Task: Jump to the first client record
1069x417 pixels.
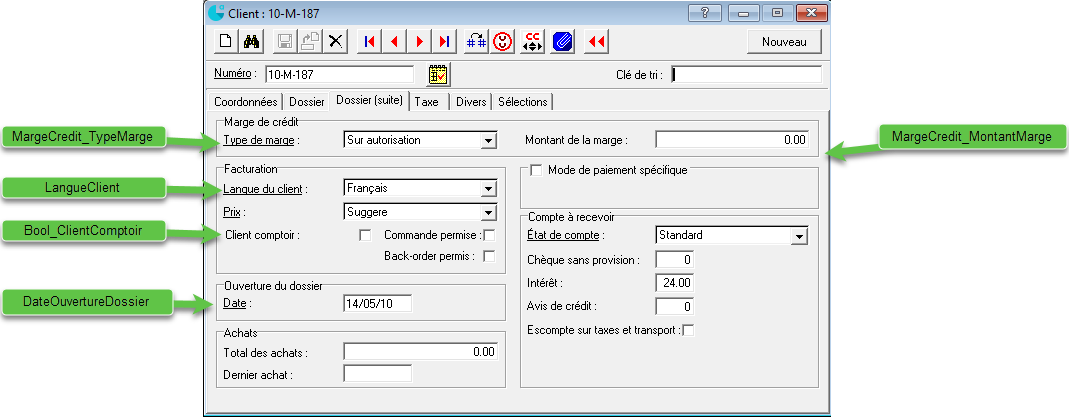Action: click(369, 41)
